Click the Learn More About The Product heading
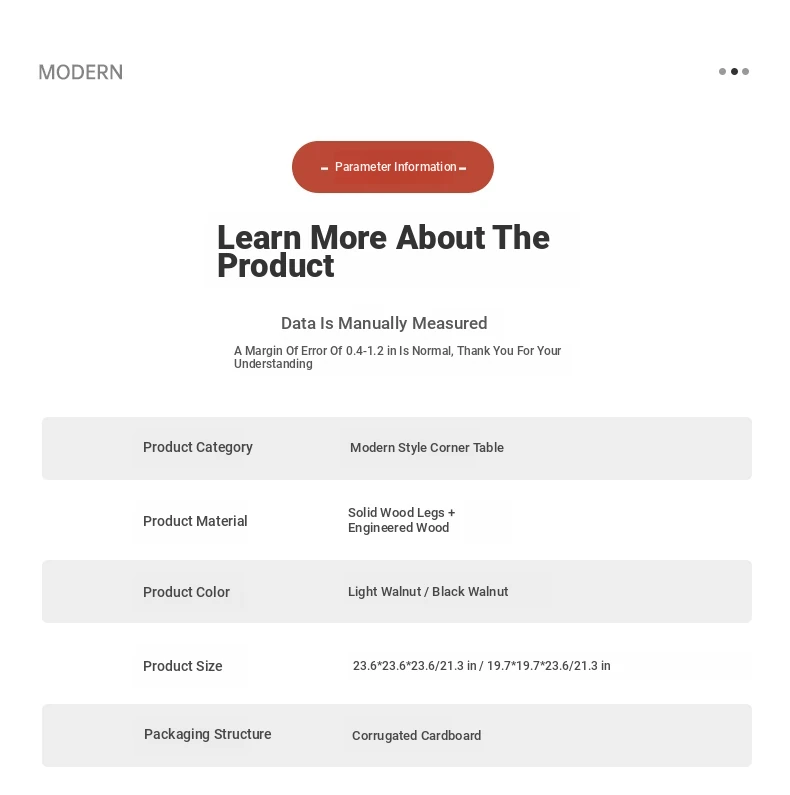 [383, 251]
